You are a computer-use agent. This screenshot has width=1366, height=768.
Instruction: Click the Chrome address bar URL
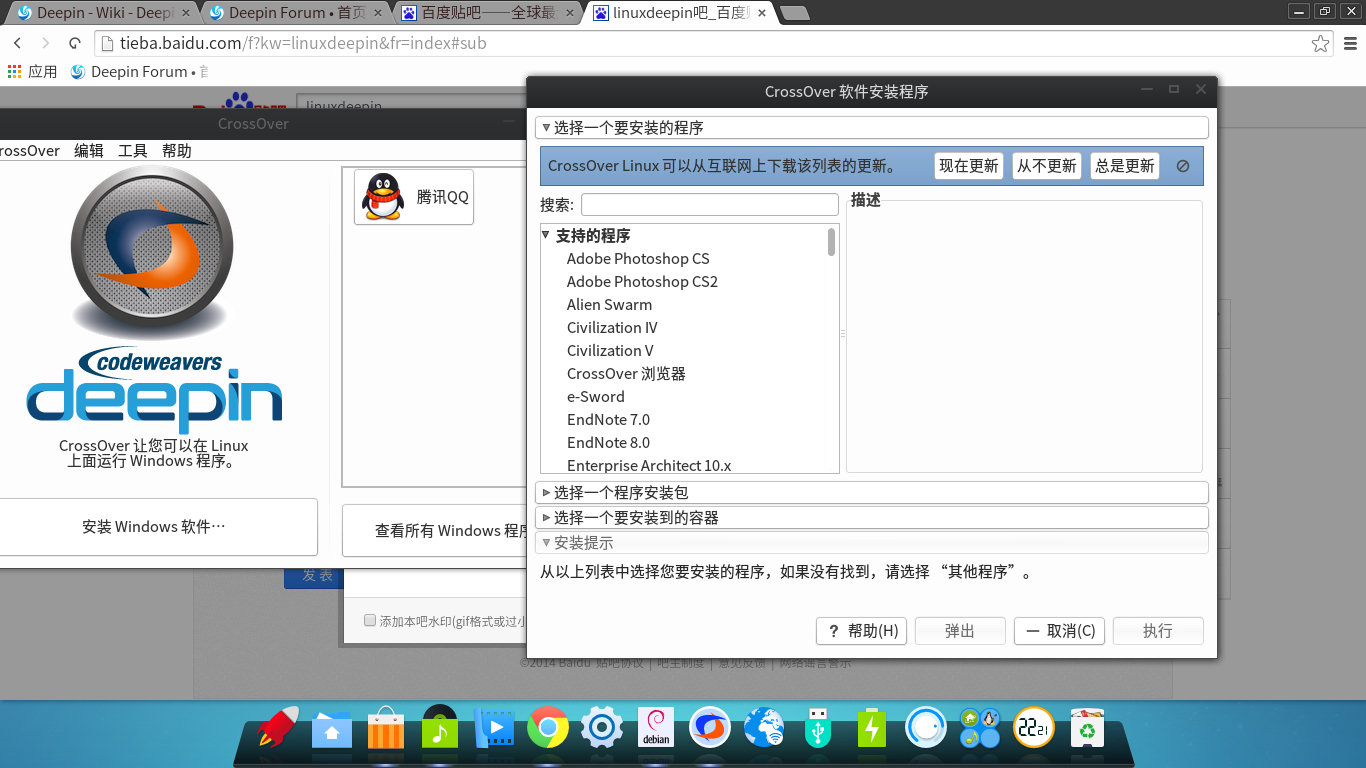(x=303, y=43)
